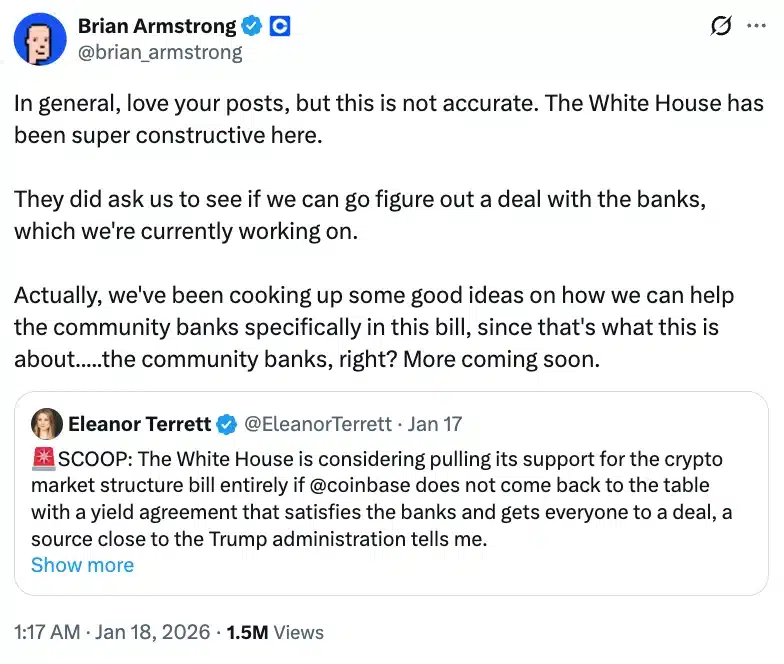View the 1.5M Views analytics

pos(275,632)
